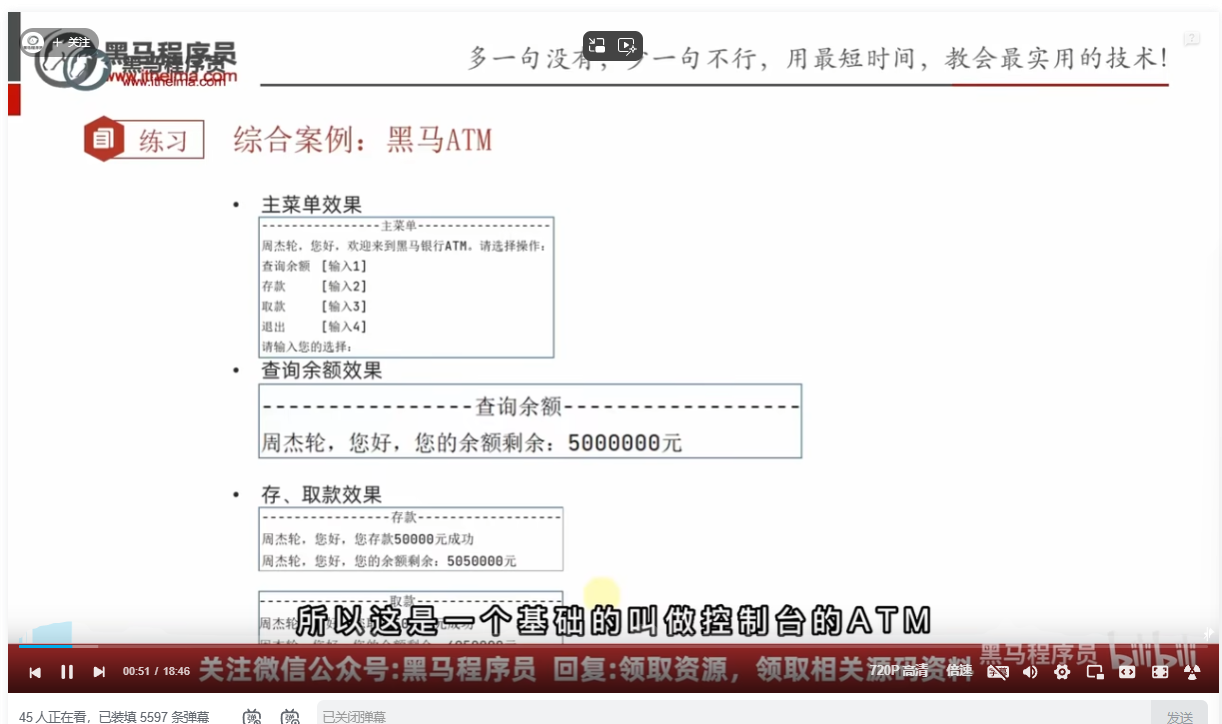Viewport: 1222px width, 724px height.
Task: Click the video progress bar
Action: (x=613, y=646)
